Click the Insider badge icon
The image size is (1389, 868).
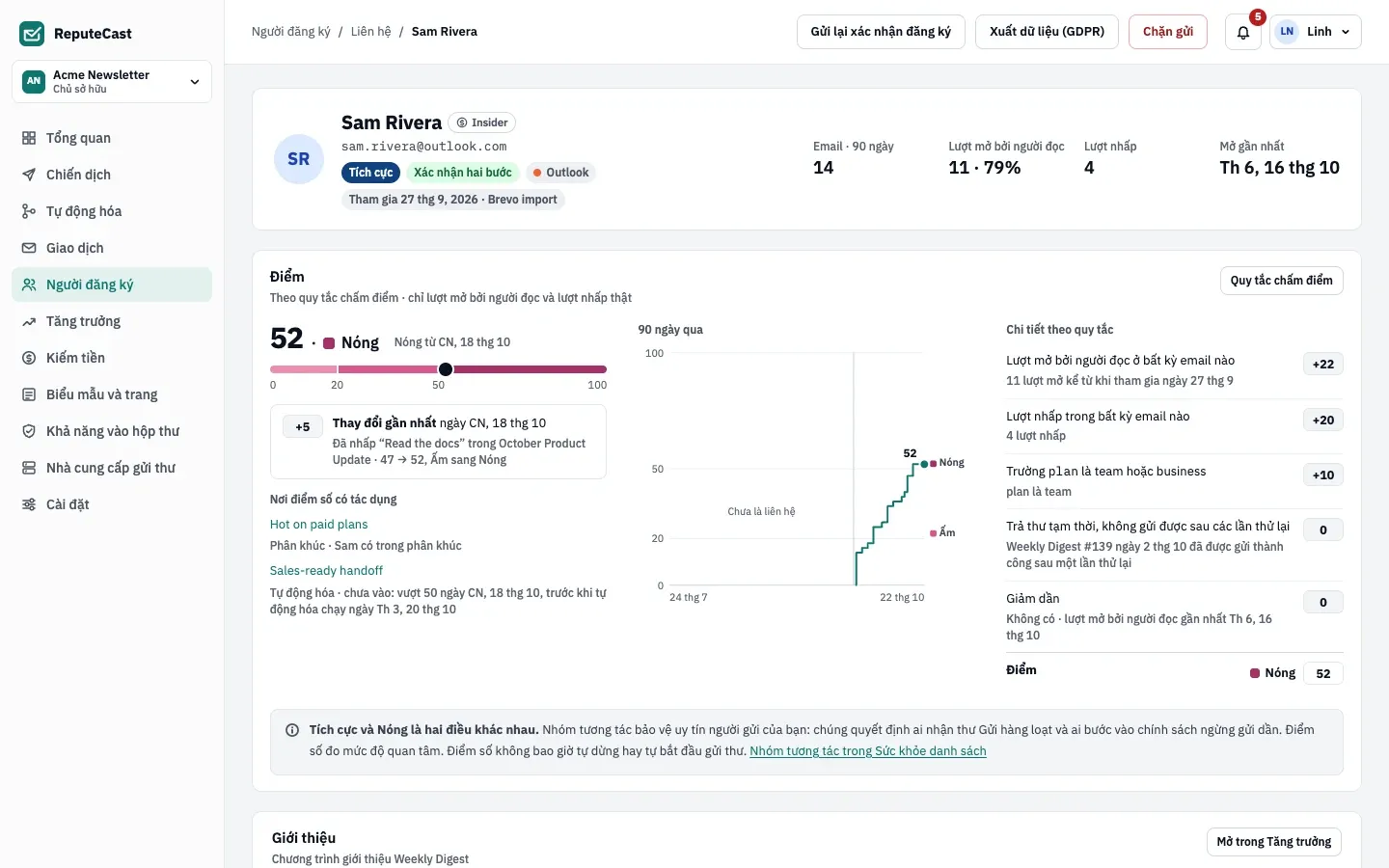(x=462, y=122)
